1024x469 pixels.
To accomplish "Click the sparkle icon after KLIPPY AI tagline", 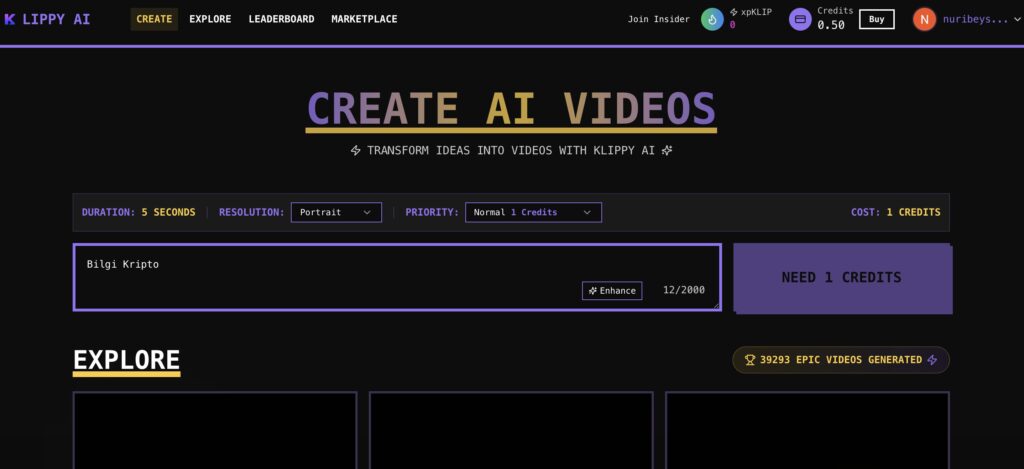I will point(667,150).
